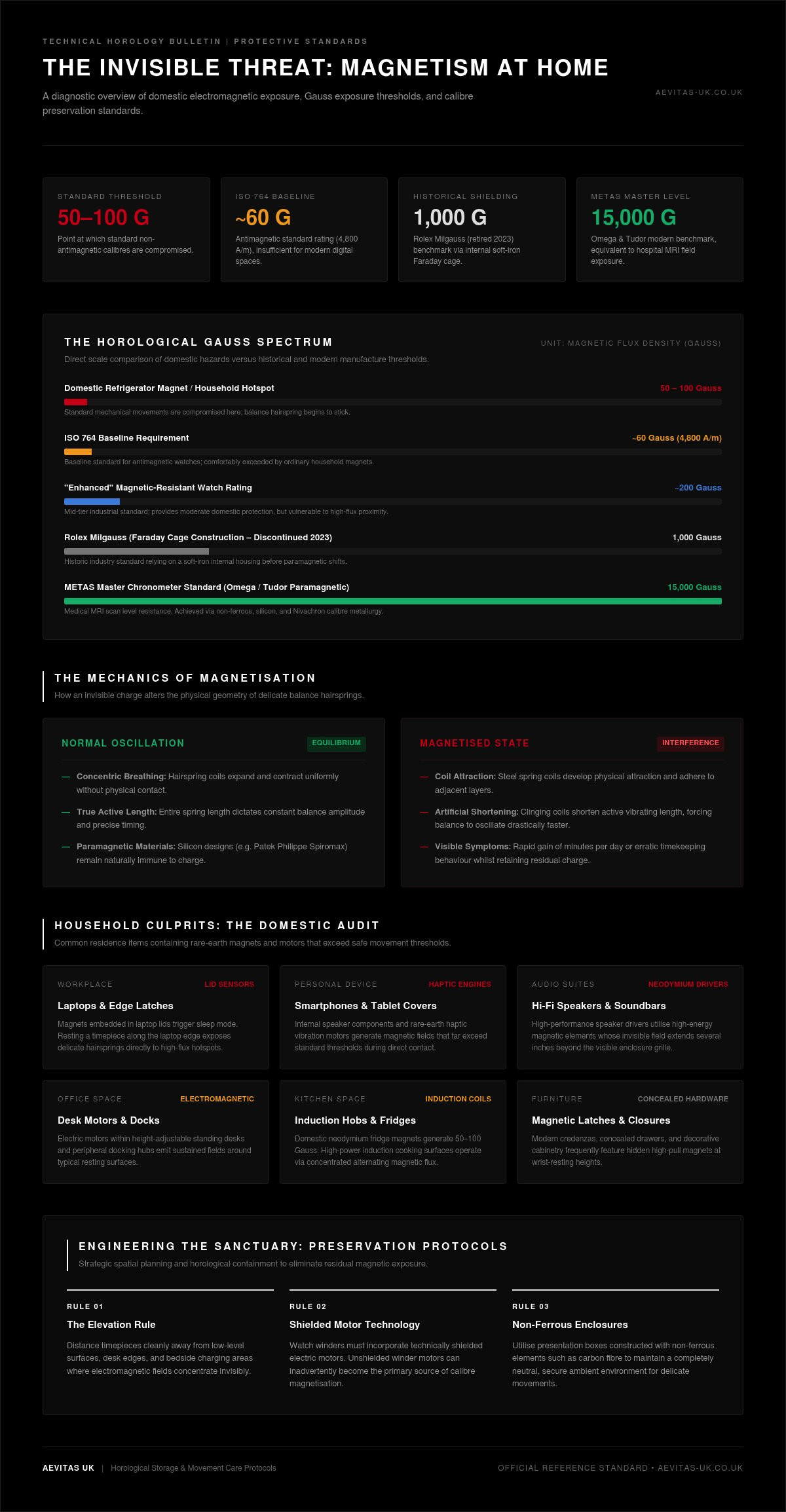This screenshot has width=786, height=1512.
Task: Click the "LID SENSORS" tag
Action: click(x=229, y=984)
